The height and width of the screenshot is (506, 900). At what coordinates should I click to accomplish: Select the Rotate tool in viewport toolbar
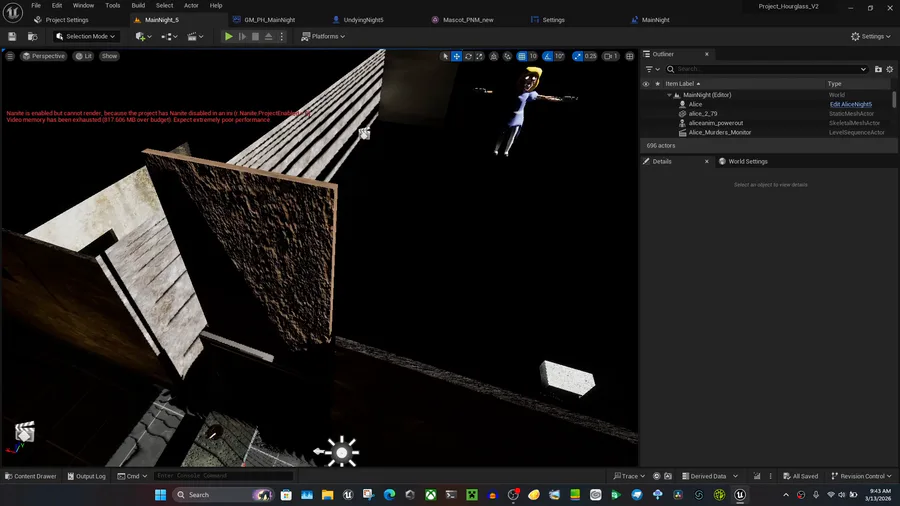pyautogui.click(x=468, y=56)
